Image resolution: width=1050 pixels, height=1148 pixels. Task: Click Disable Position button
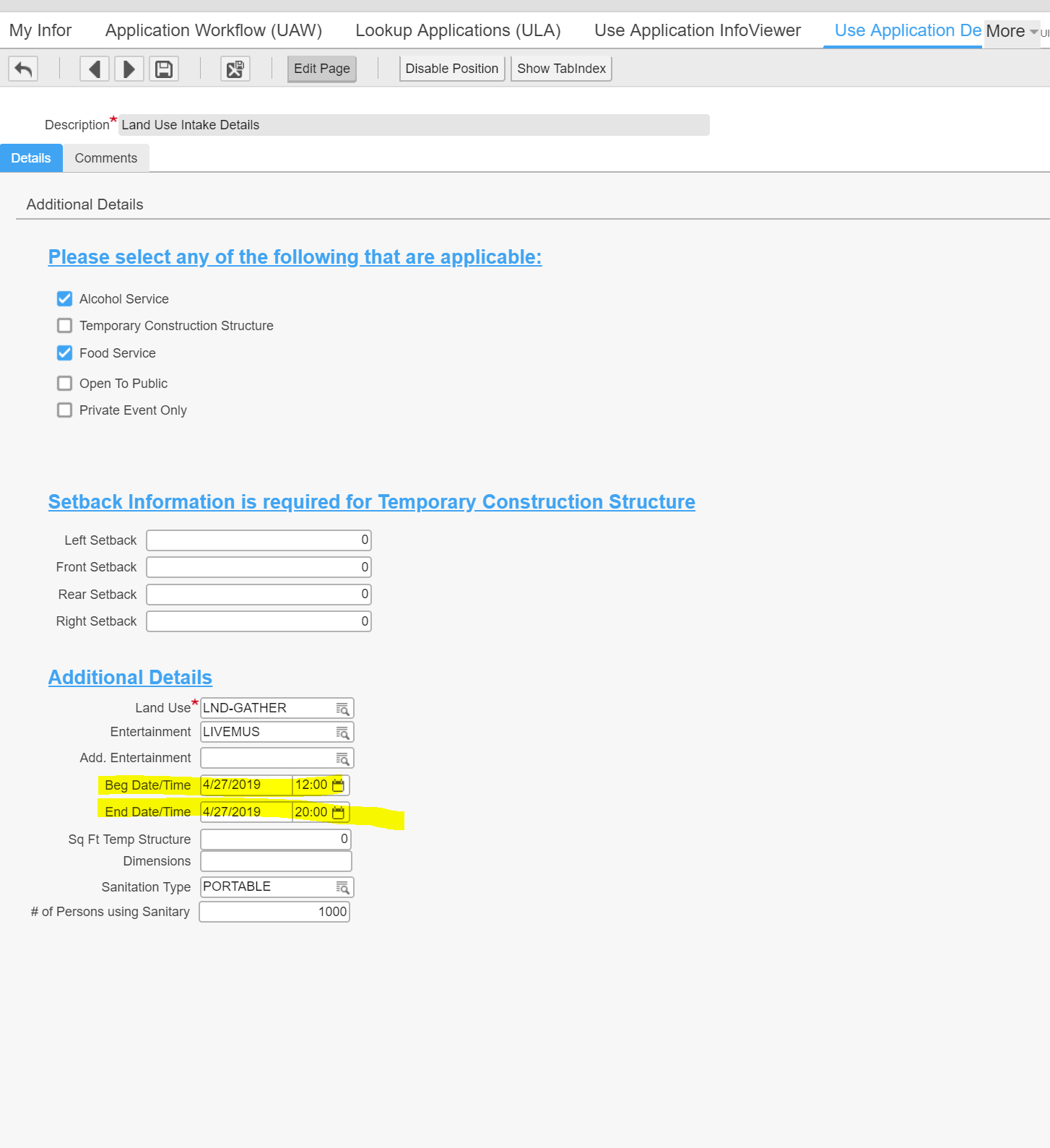tap(452, 69)
